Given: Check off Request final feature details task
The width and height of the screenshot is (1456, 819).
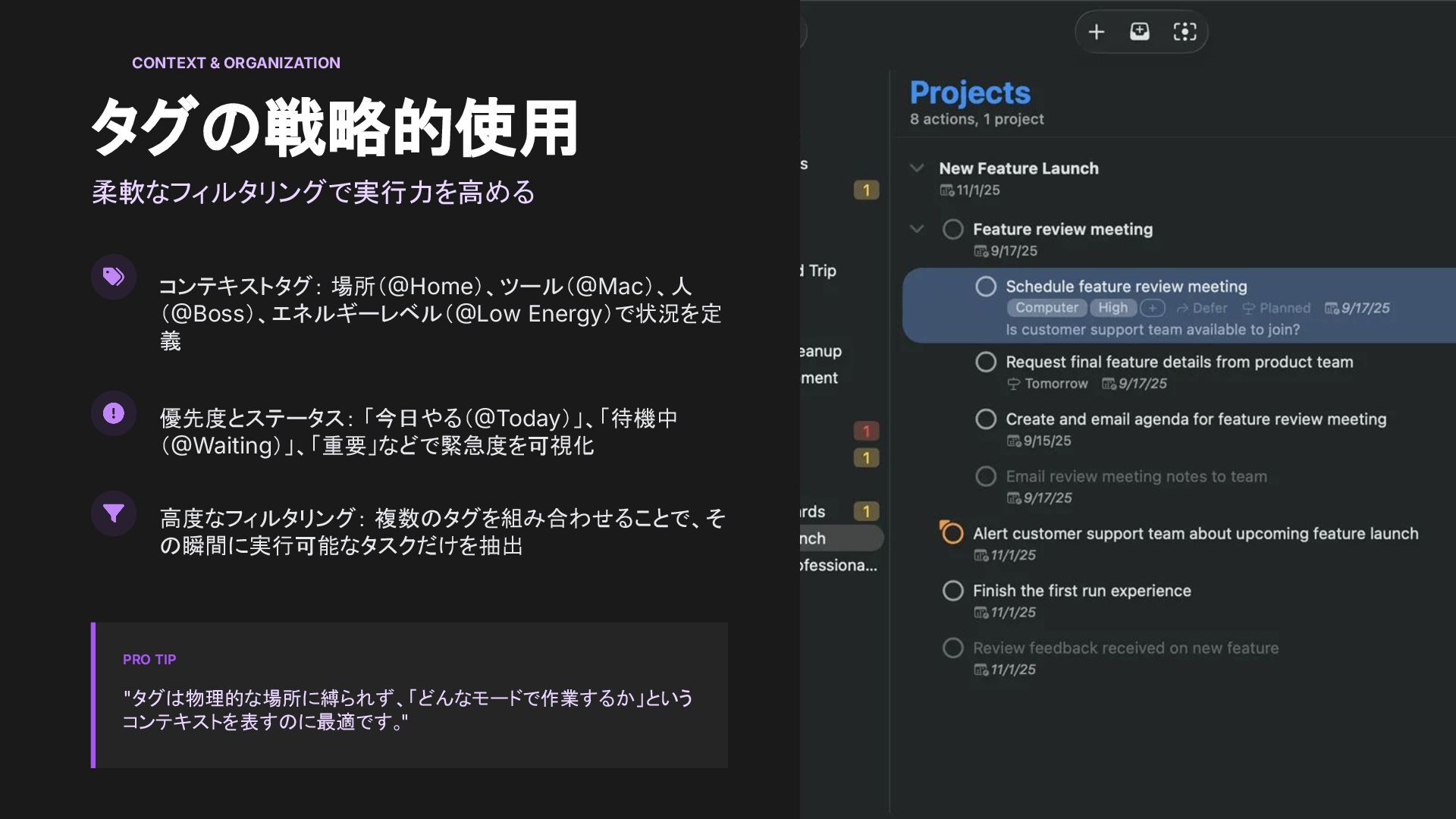Looking at the screenshot, I should 985,362.
